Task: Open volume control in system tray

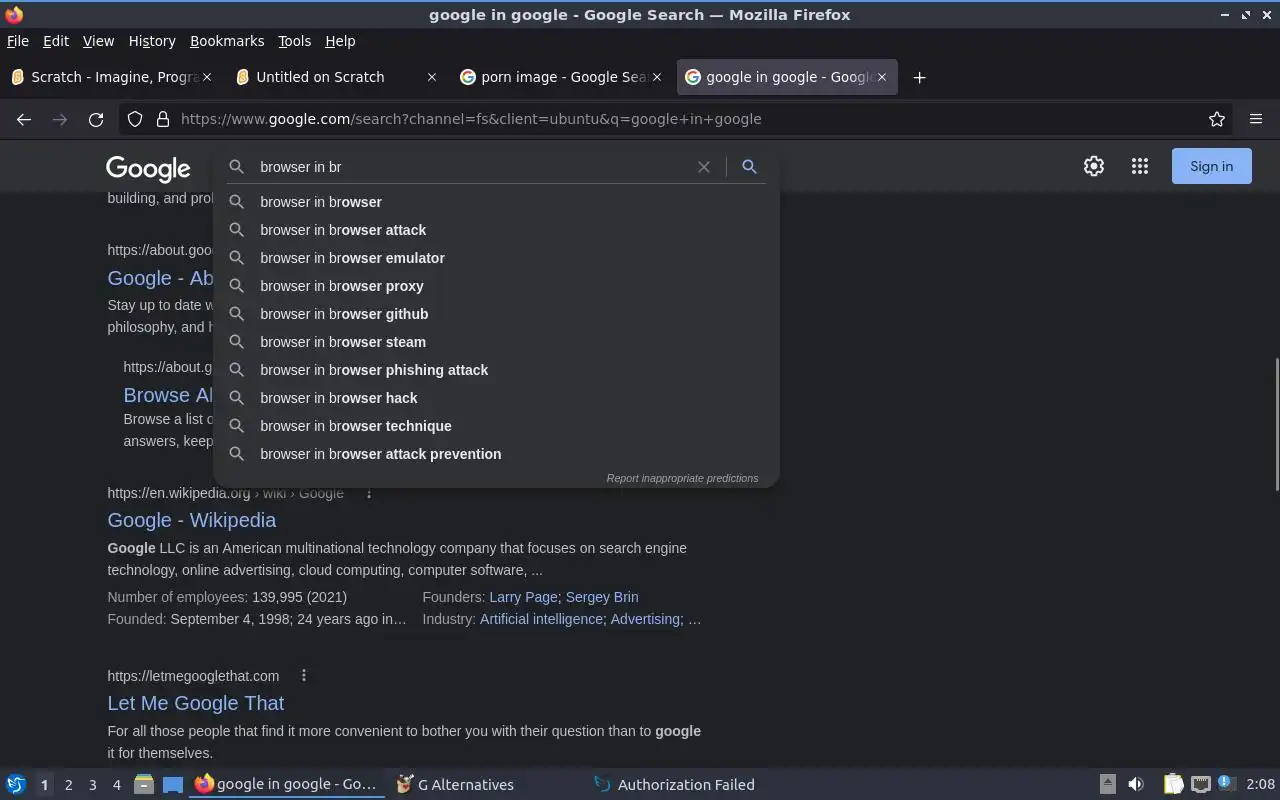Action: click(x=1136, y=785)
